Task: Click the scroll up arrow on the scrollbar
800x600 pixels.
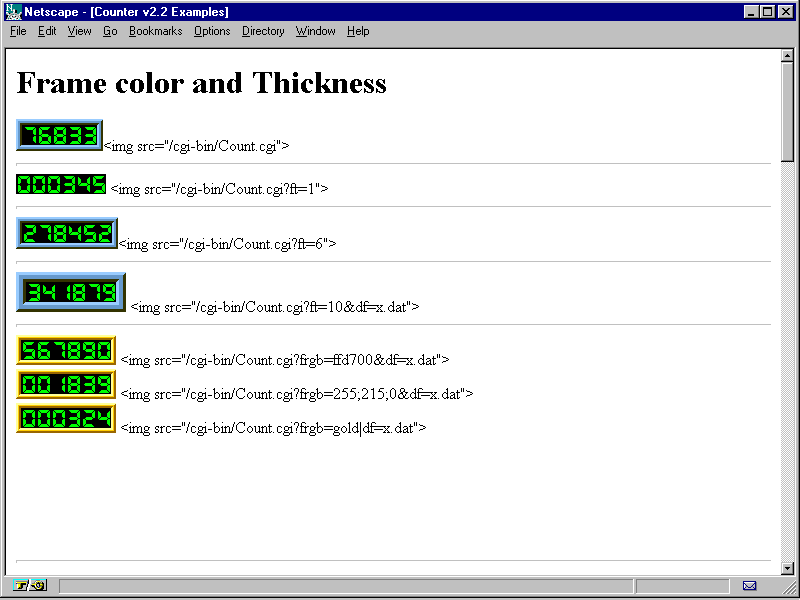Action: point(787,56)
